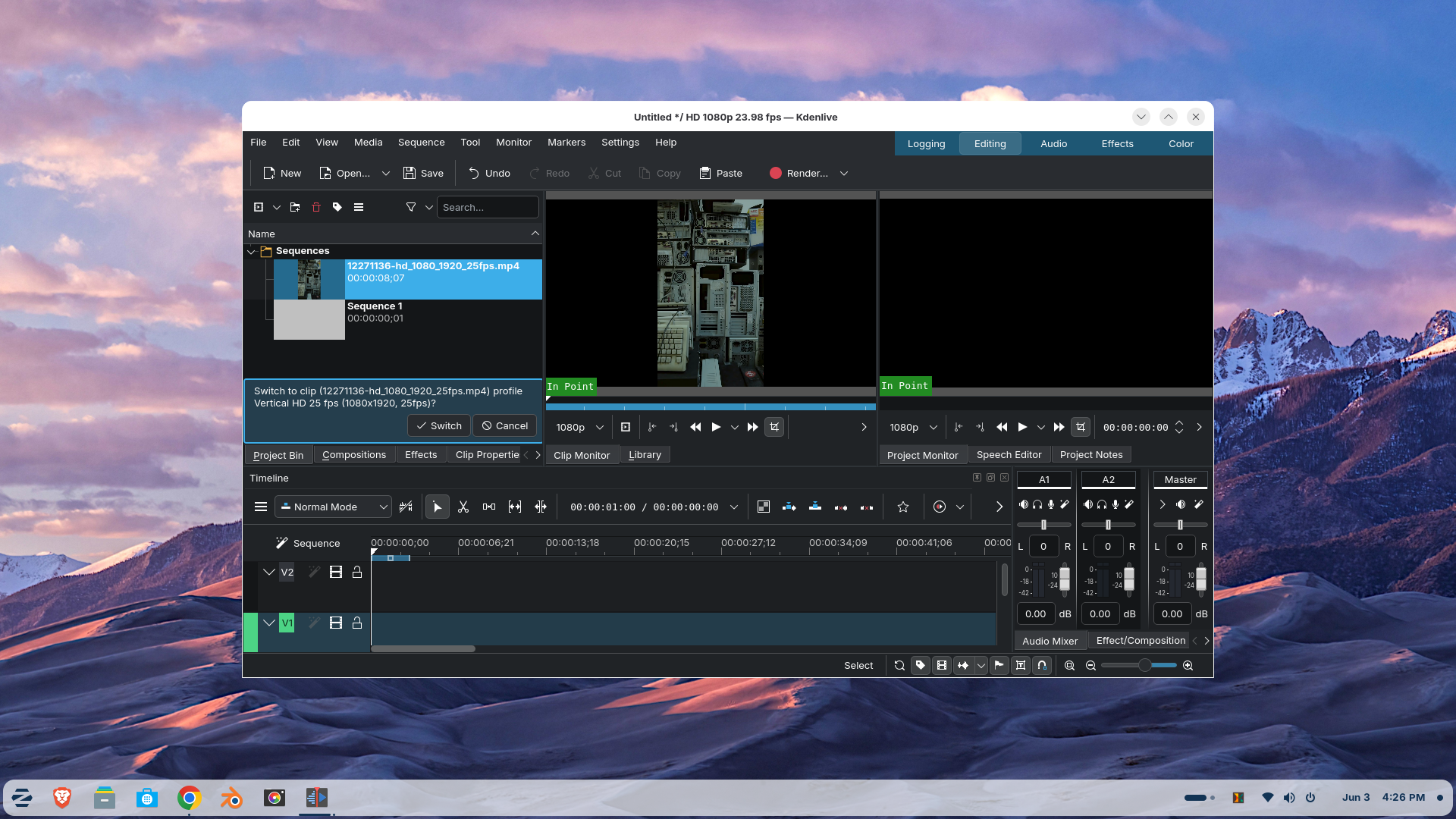
Task: Click the Fit zoom to project icon
Action: [1070, 665]
